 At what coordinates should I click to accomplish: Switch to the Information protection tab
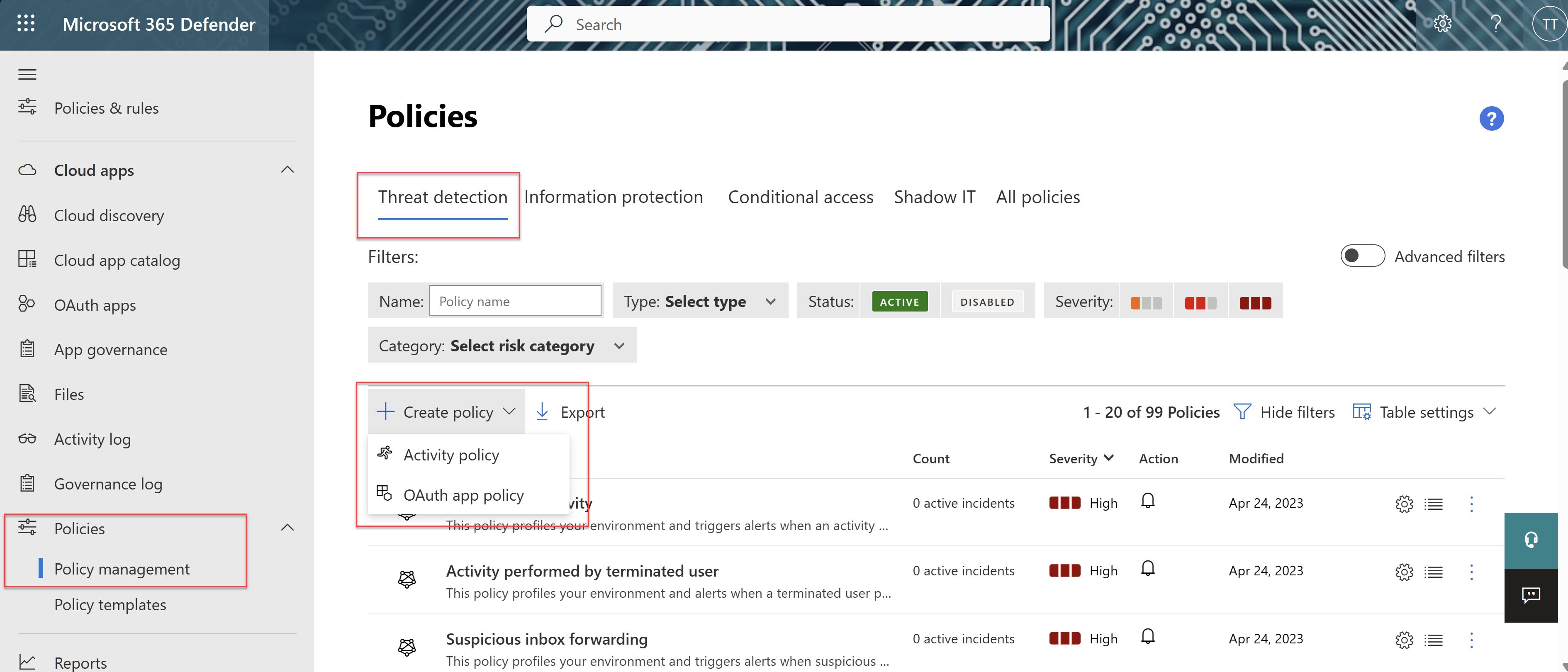click(613, 196)
